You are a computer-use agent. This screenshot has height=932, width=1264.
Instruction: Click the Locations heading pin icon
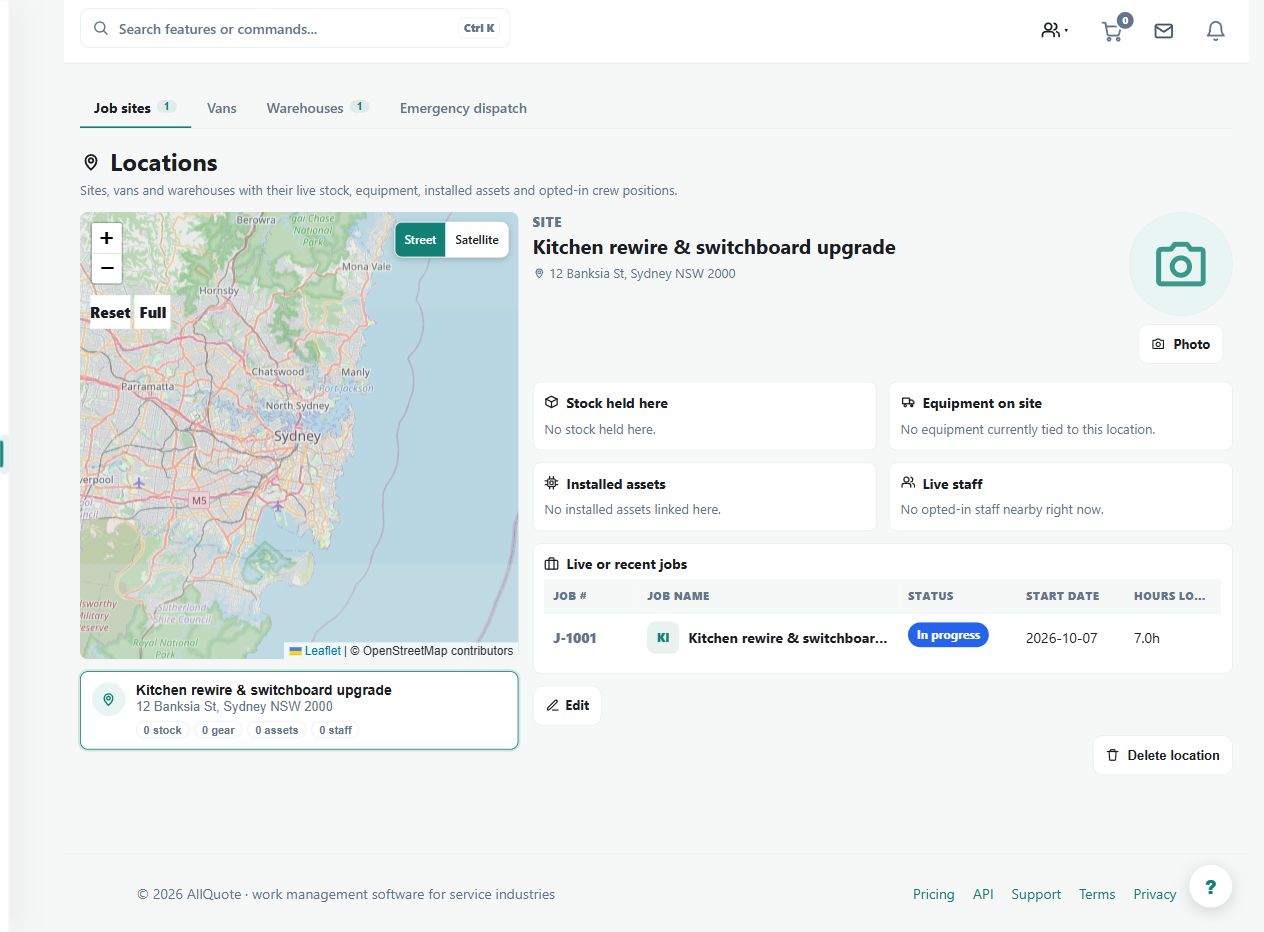click(91, 162)
